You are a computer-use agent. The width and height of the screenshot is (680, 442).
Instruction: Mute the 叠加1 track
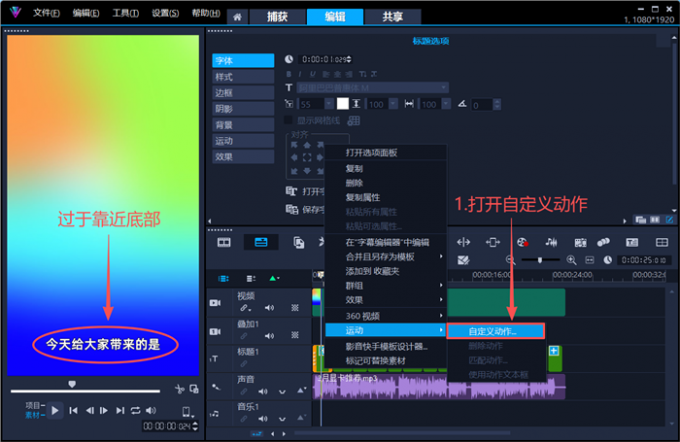click(x=269, y=335)
